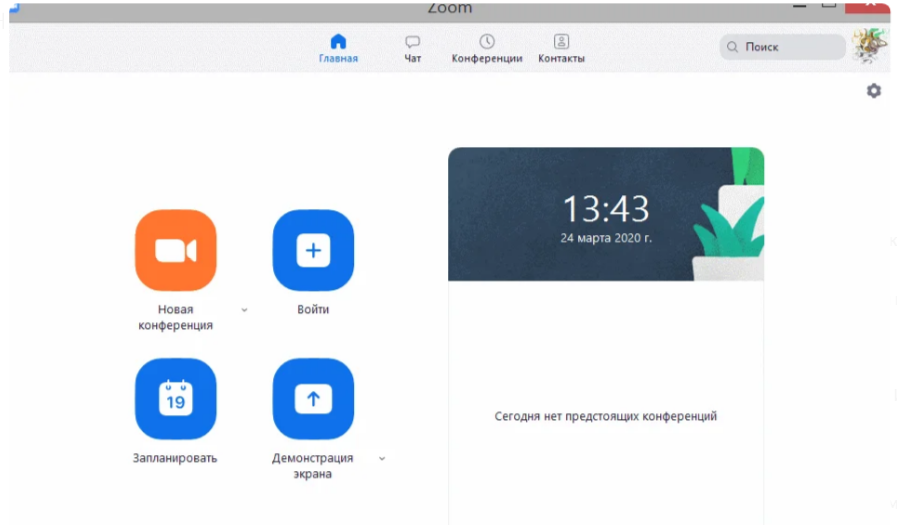Click the date 24 марта 2020 г.

pos(606,238)
